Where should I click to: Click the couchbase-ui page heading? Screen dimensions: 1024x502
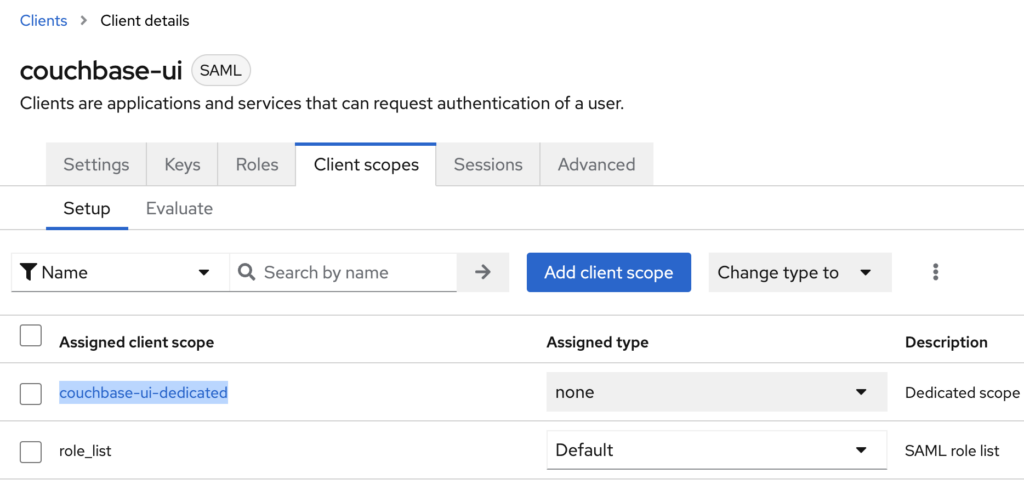(x=101, y=71)
